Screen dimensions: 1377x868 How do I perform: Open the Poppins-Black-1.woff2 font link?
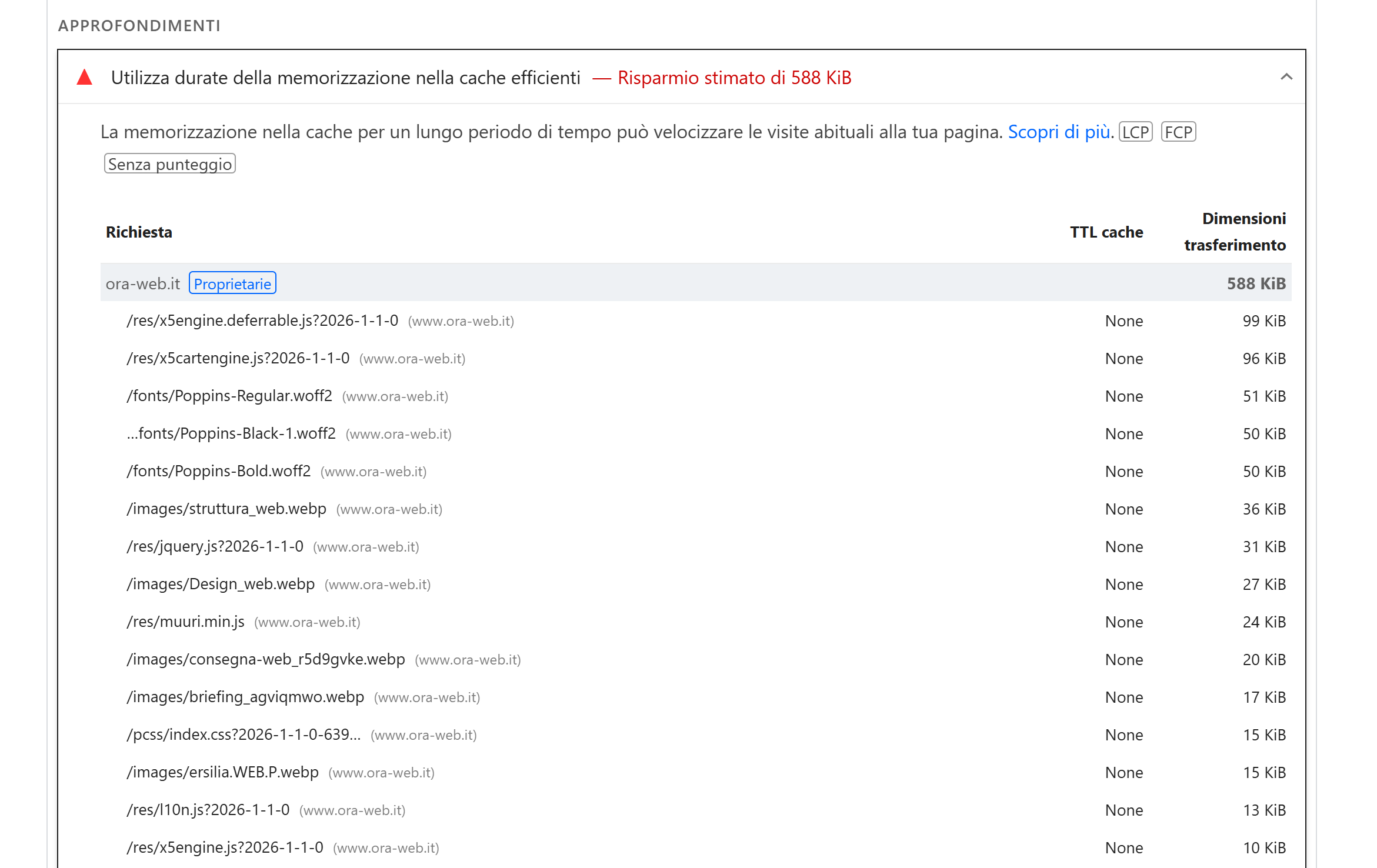click(231, 433)
